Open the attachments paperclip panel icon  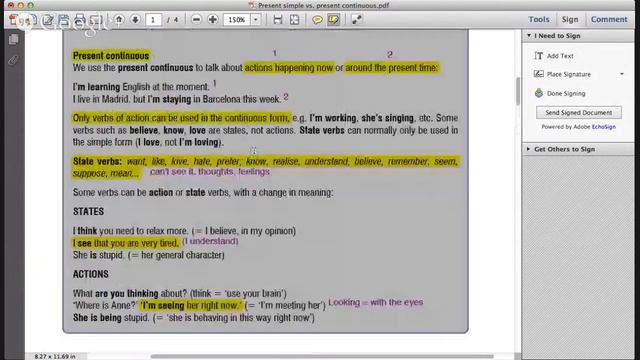point(13,61)
